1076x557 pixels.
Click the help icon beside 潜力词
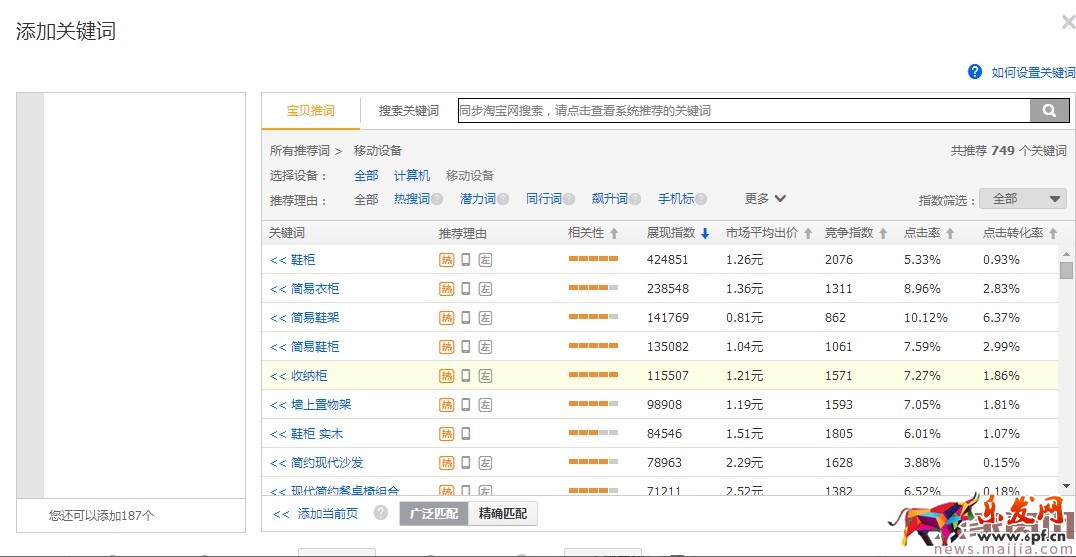pyautogui.click(x=503, y=199)
